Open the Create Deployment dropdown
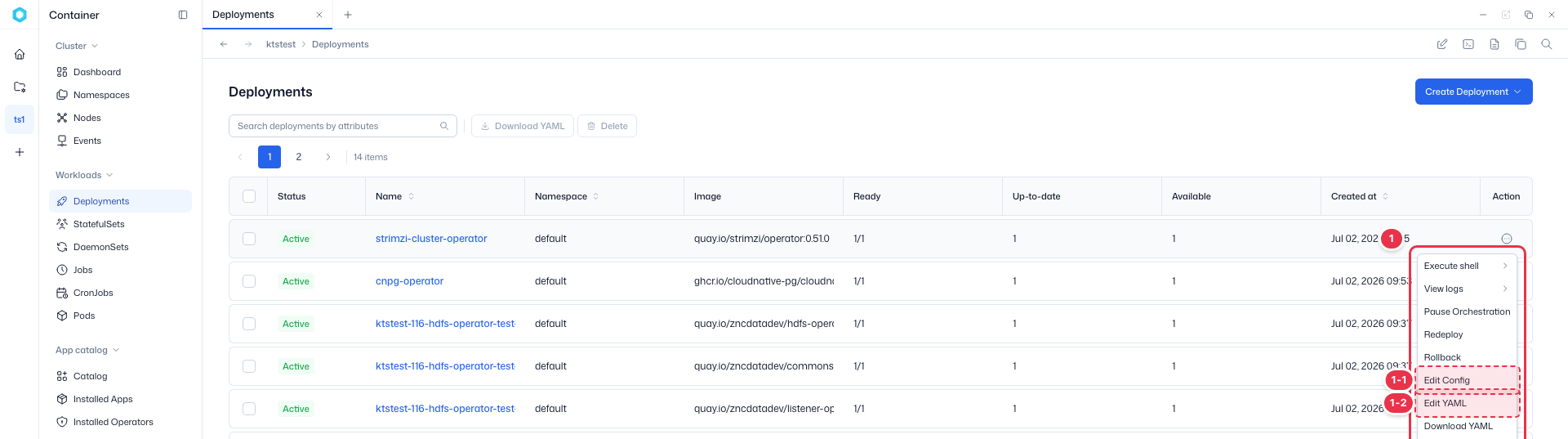The image size is (1568, 439). 1473,92
